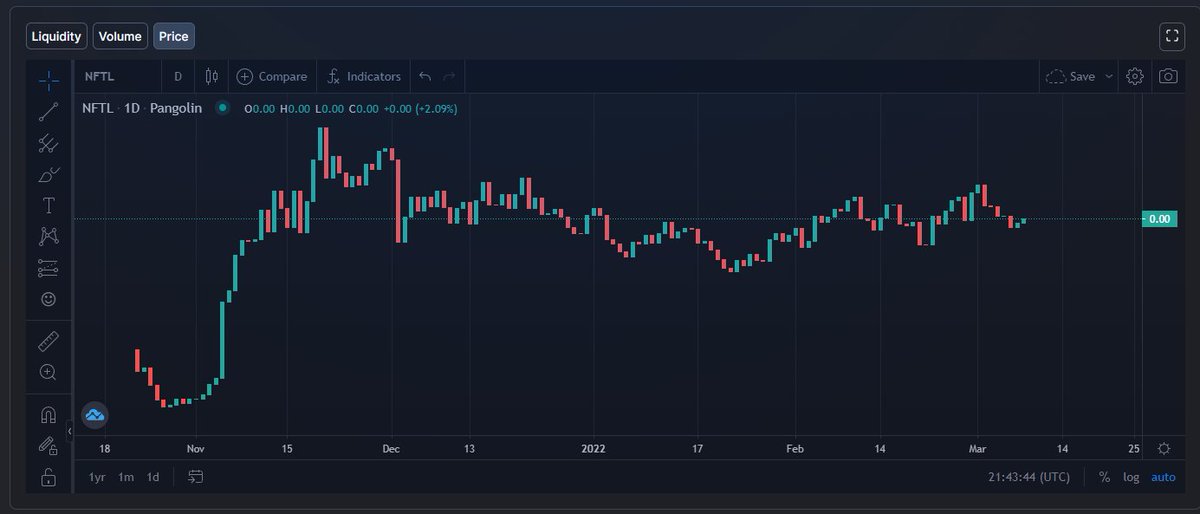Viewport: 1200px width, 514px height.
Task: Toggle magnet mode for drawings
Action: (x=48, y=415)
